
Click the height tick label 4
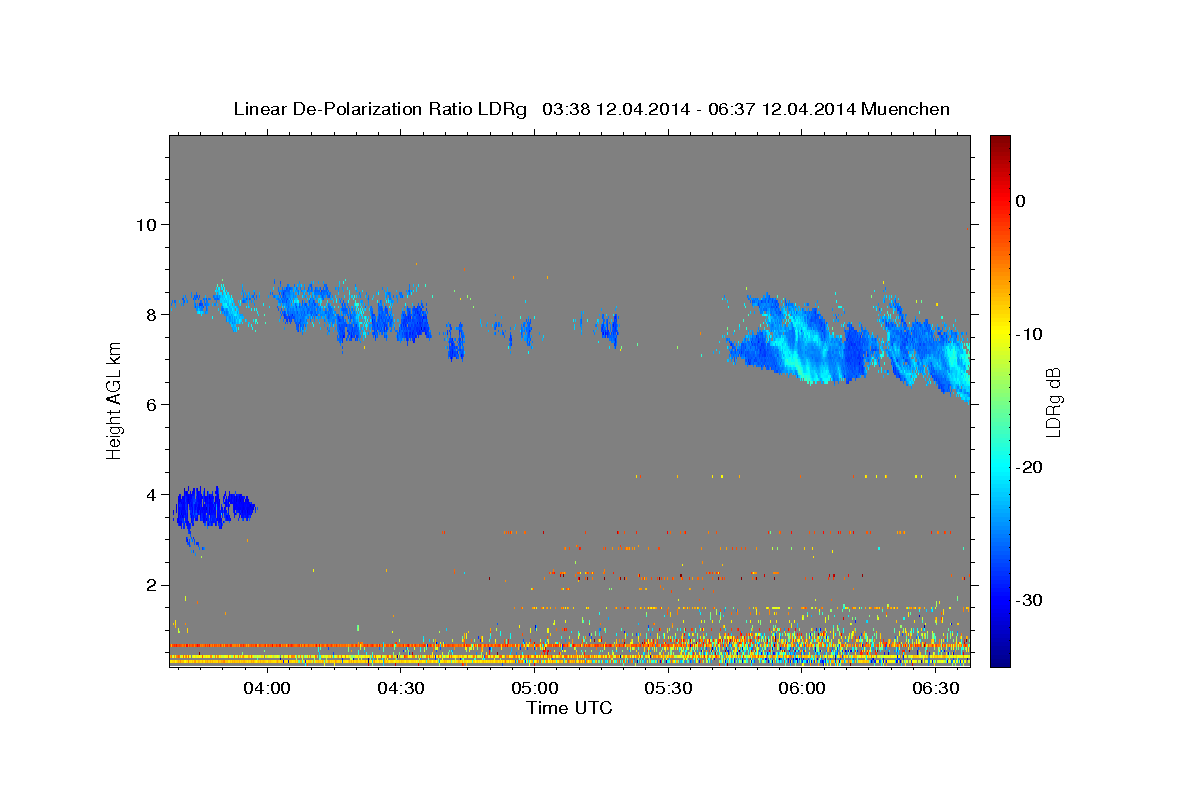(x=152, y=495)
